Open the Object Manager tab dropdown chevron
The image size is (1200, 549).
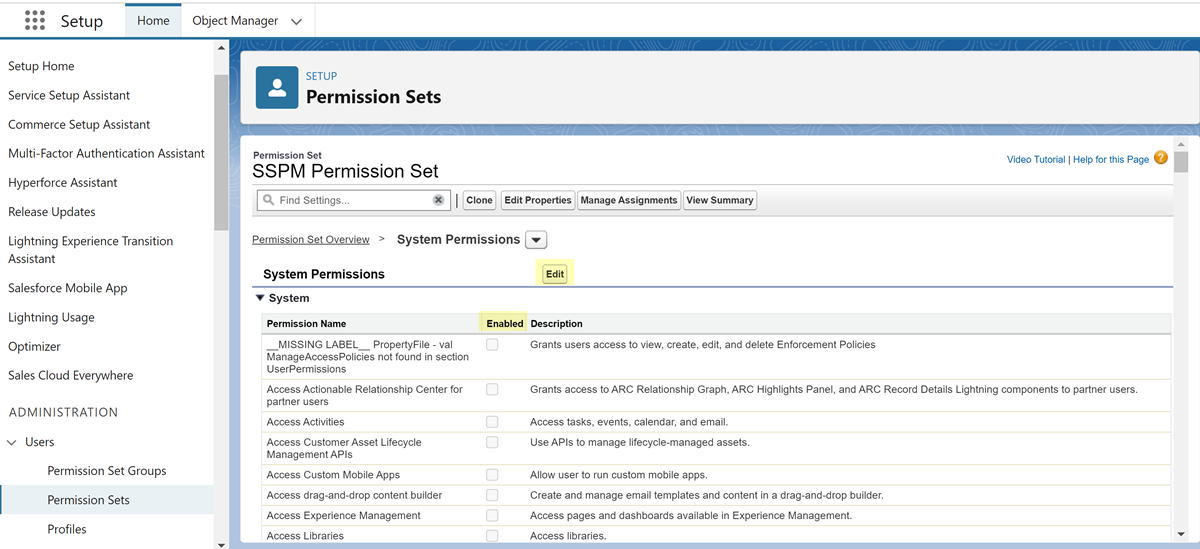tap(296, 21)
